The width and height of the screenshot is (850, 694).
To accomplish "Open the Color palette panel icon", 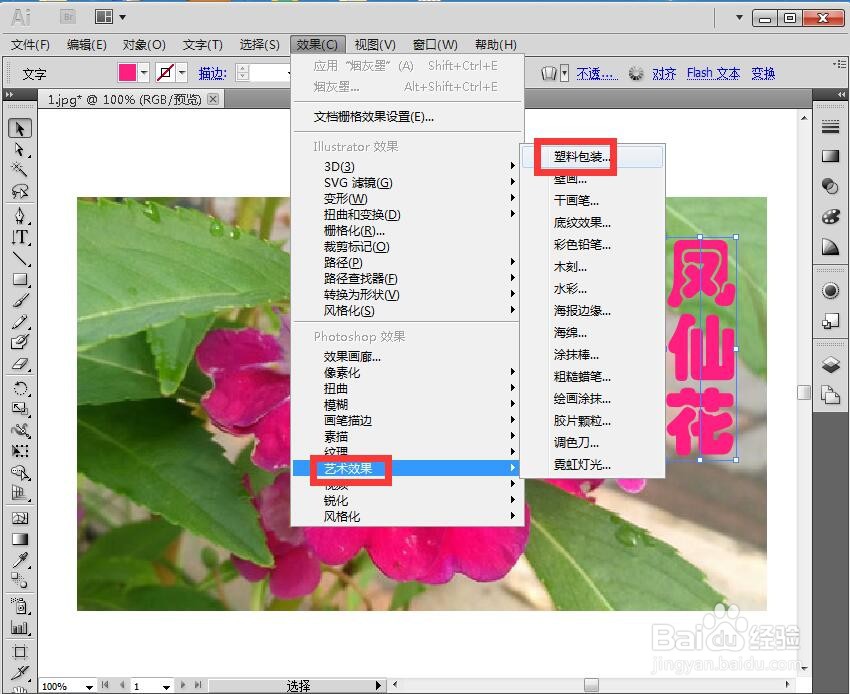I will (830, 217).
